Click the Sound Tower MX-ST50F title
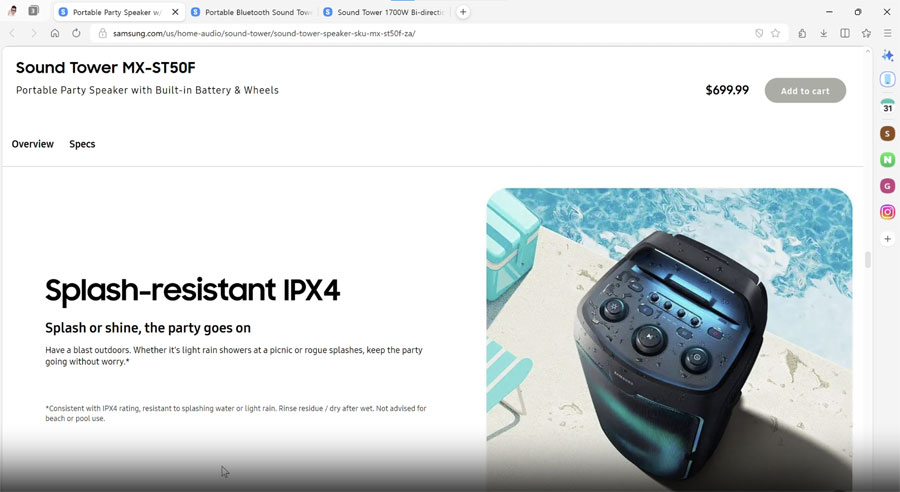Image resolution: width=900 pixels, height=492 pixels. point(106,68)
